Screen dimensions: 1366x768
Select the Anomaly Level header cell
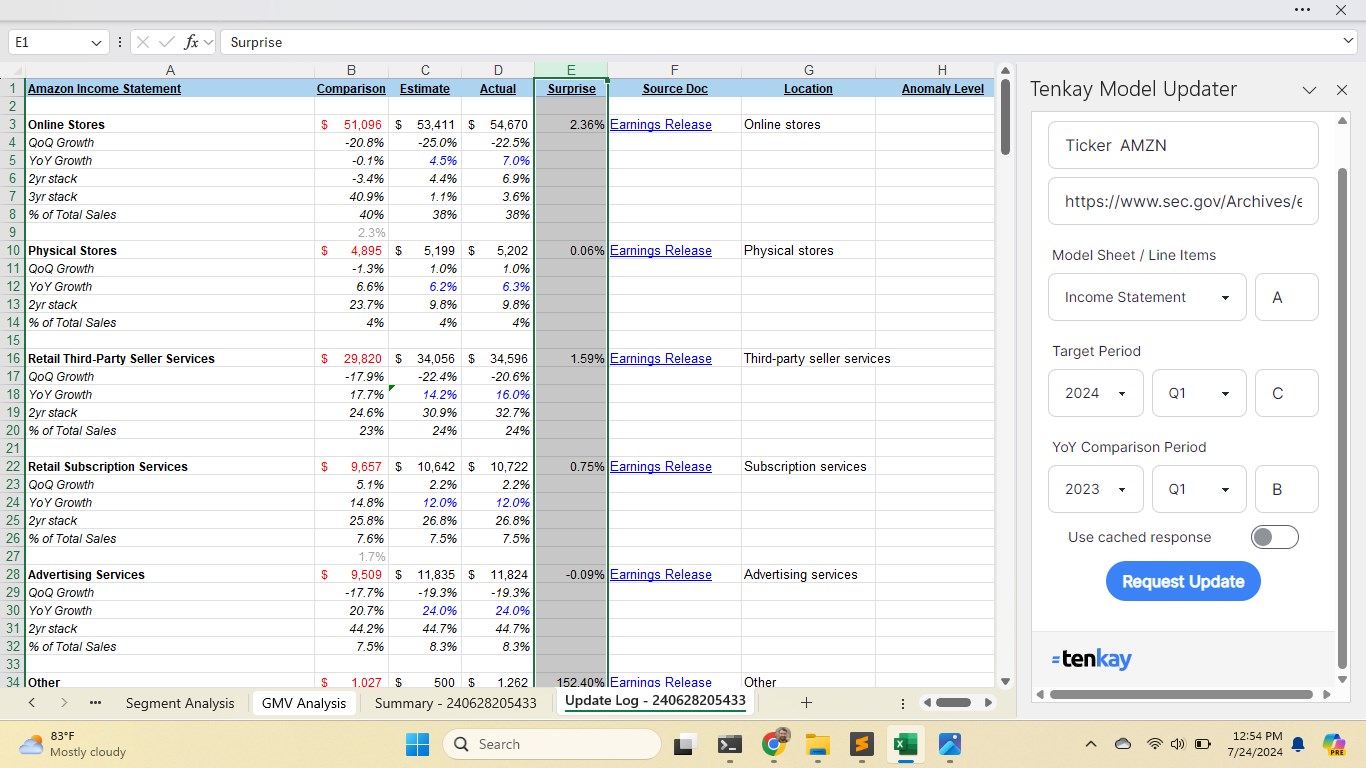tap(942, 89)
